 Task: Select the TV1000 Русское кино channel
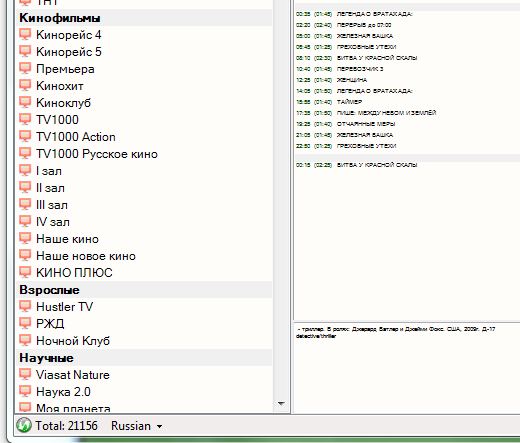coord(97,154)
